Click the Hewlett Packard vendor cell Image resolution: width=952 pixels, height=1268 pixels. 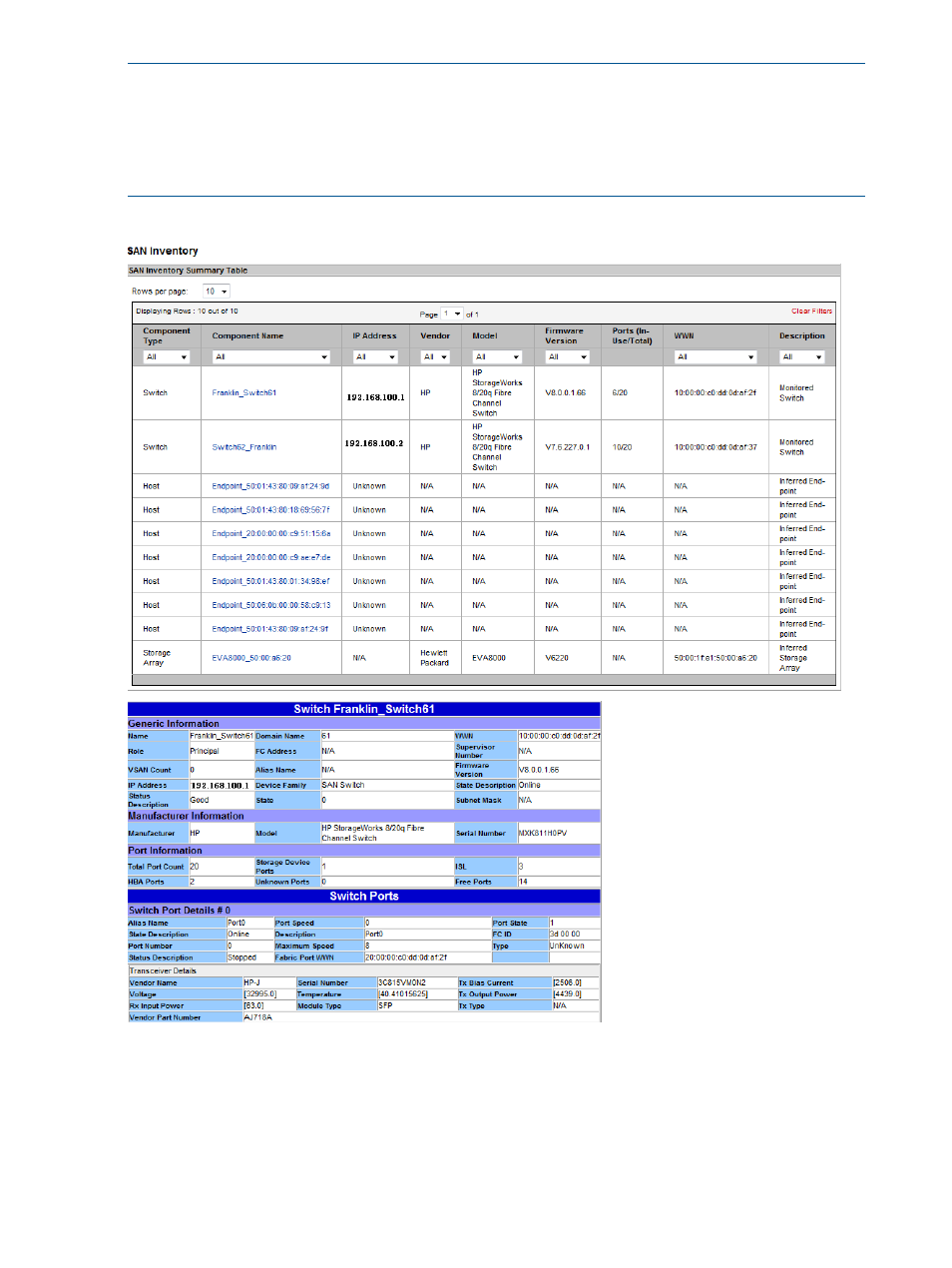click(x=434, y=658)
